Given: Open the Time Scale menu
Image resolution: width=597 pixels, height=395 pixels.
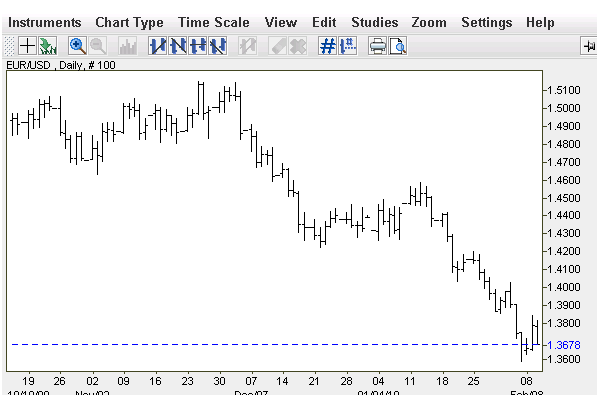Looking at the screenshot, I should (x=214, y=22).
